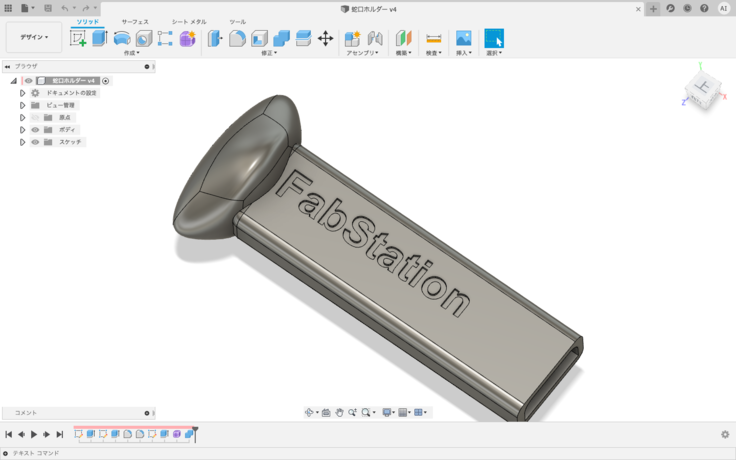Click the ViewCube to change orientation

coord(702,89)
